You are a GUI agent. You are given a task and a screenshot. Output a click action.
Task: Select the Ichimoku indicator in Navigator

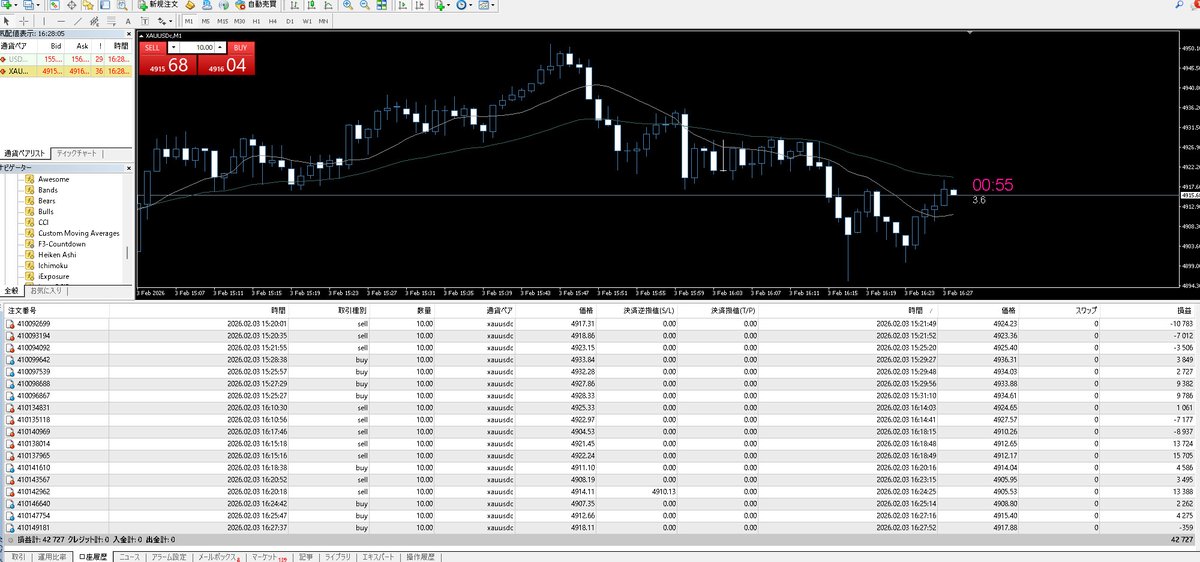click(54, 265)
